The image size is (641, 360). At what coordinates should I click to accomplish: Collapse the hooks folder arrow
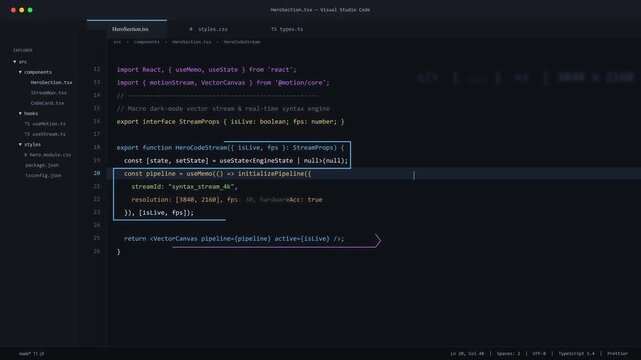click(x=20, y=113)
